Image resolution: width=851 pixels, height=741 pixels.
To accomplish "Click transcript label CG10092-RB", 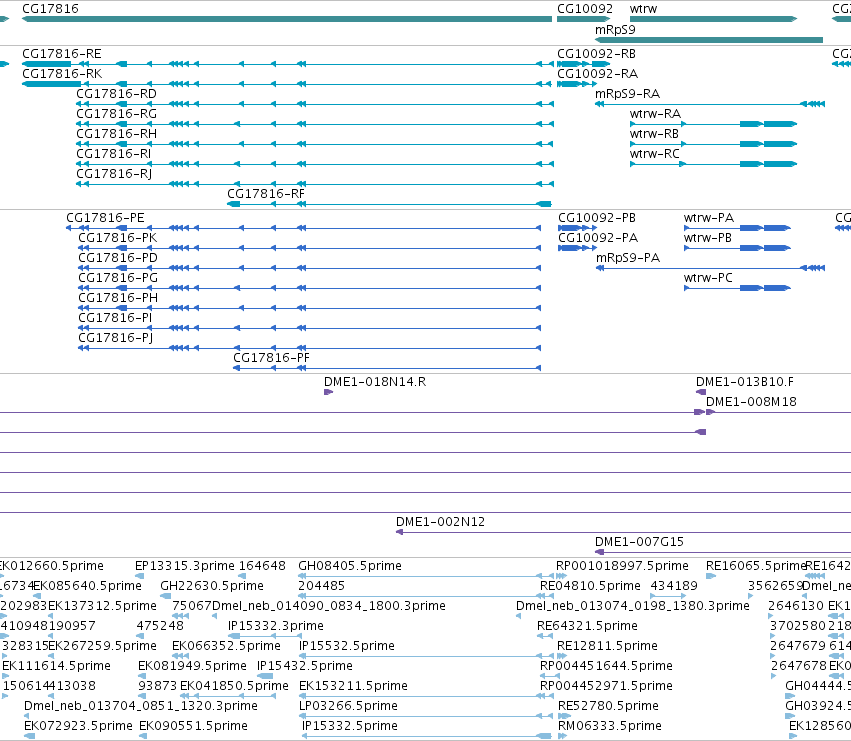I will tap(596, 54).
